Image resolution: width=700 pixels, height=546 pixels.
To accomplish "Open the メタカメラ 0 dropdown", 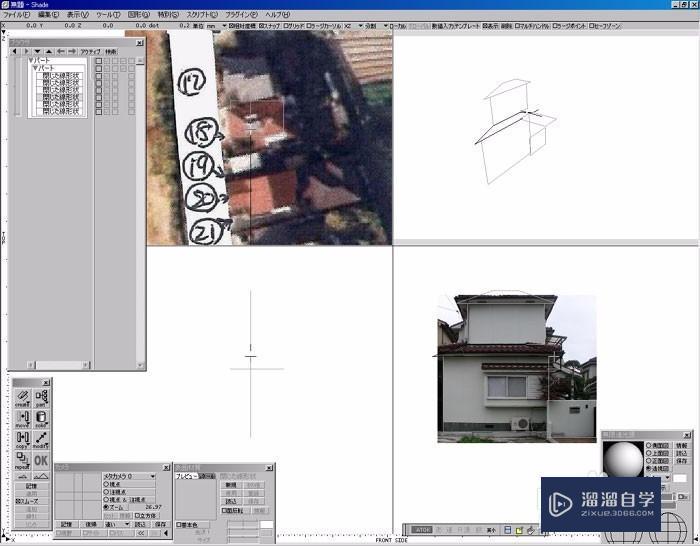I will coord(129,476).
